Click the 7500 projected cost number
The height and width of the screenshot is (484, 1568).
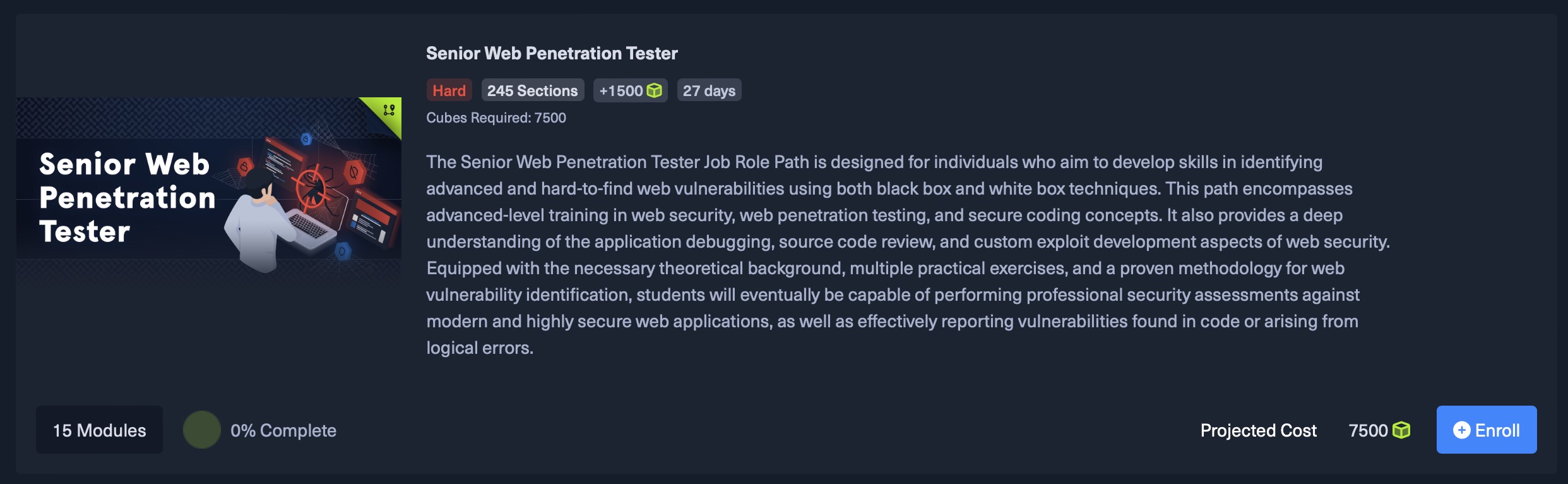1367,430
